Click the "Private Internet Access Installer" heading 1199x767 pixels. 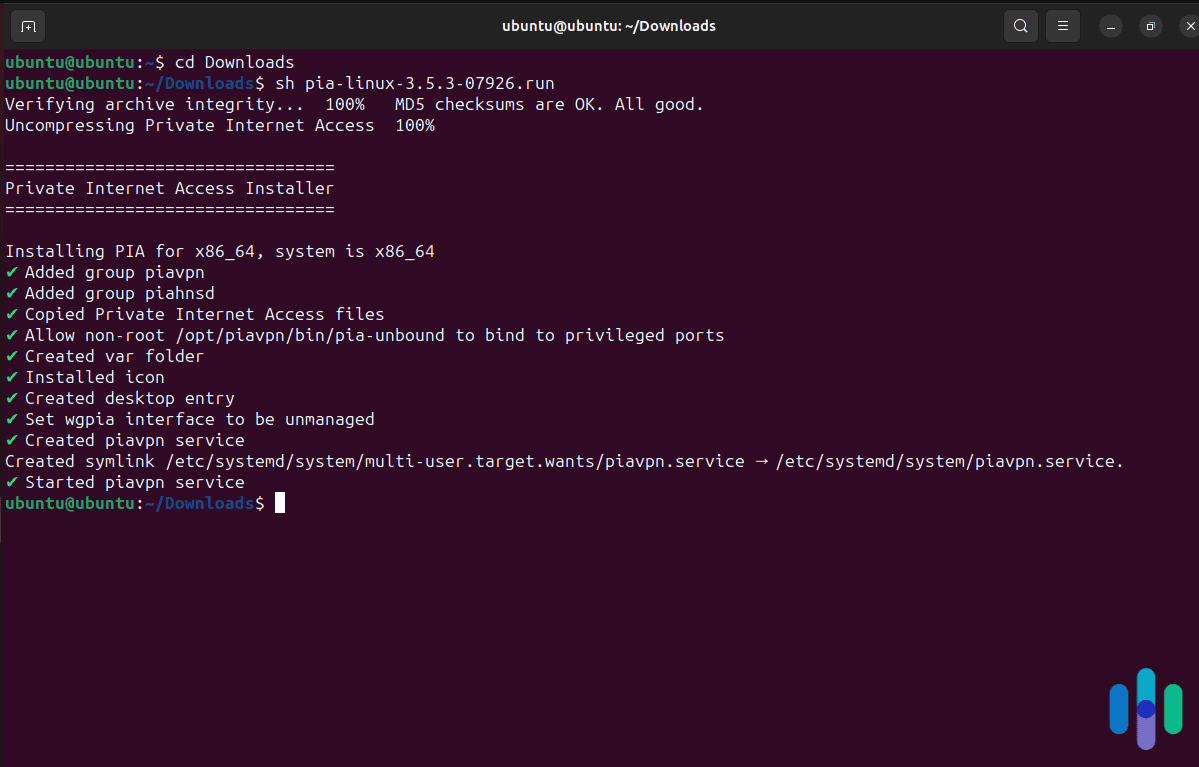click(x=170, y=188)
